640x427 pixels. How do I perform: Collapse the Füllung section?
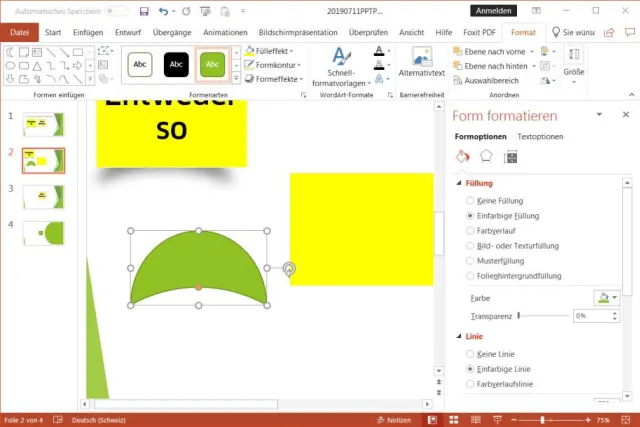click(459, 184)
